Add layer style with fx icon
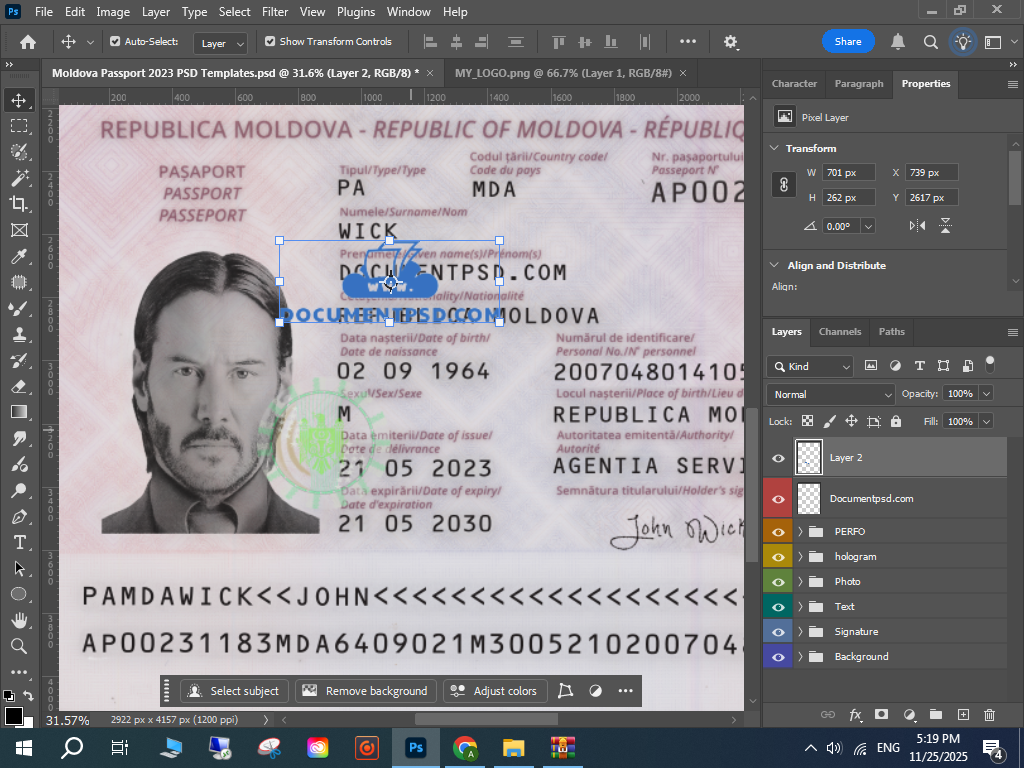Viewport: 1024px width, 768px height. 855,714
